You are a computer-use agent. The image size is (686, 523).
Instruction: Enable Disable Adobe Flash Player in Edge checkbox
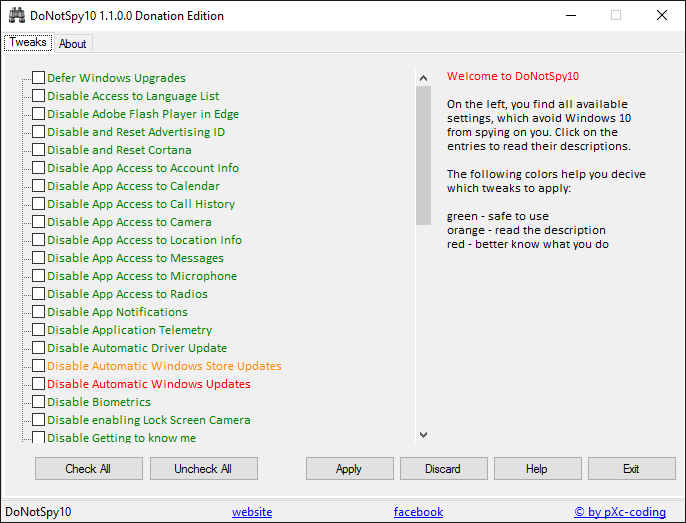point(38,113)
